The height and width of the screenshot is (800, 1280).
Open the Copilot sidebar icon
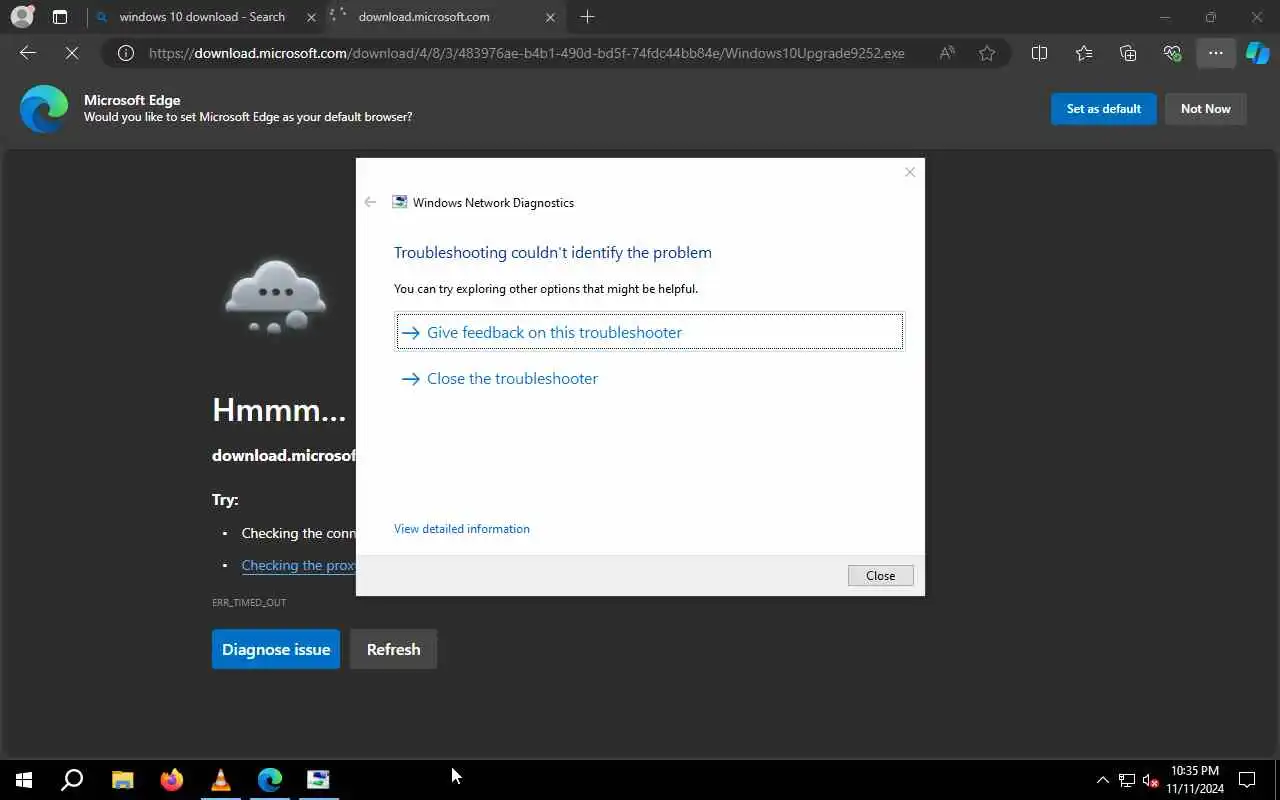1257,53
